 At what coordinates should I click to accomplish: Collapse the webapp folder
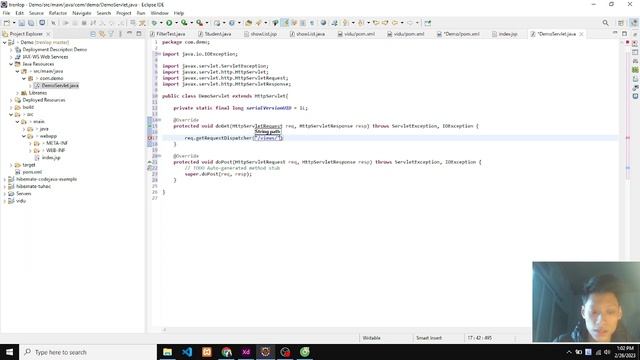[24, 136]
